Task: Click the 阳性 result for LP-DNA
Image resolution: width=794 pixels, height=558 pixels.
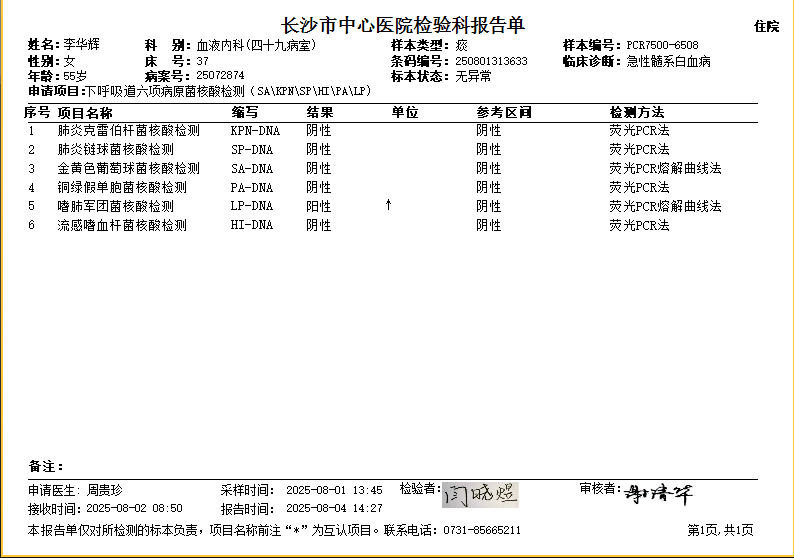Action: coord(319,206)
